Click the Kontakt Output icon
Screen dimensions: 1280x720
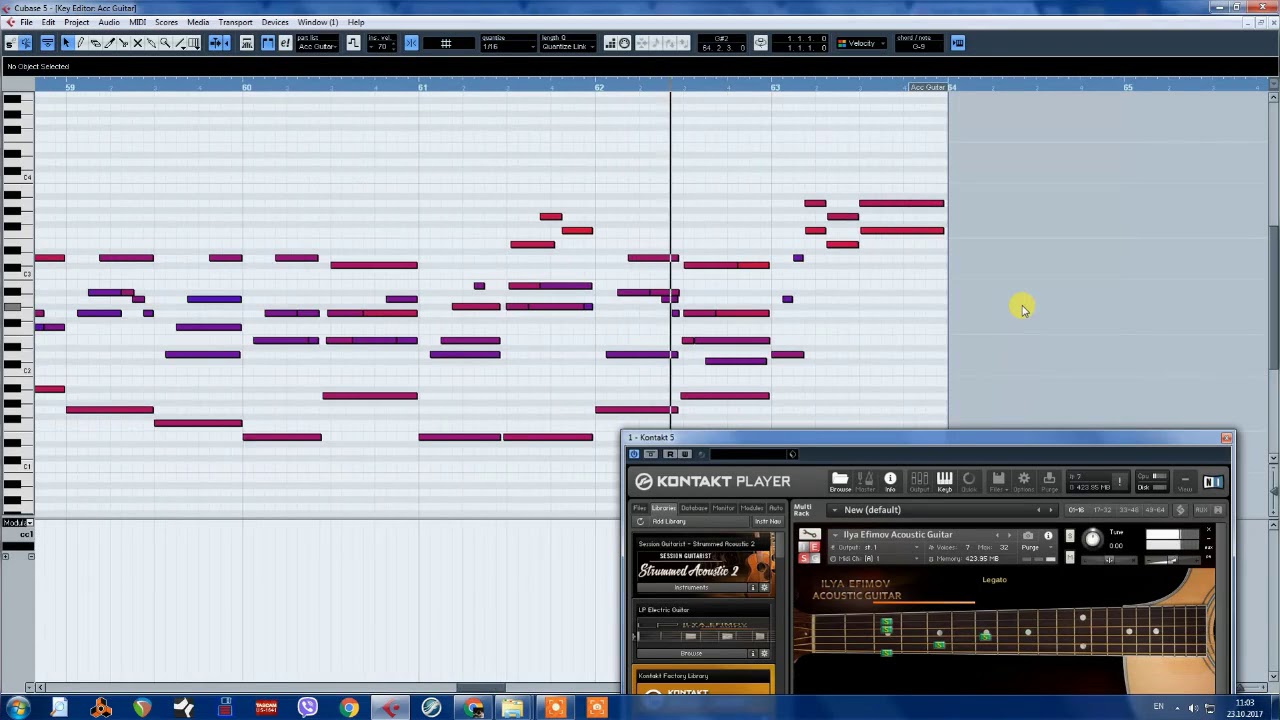pyautogui.click(x=919, y=482)
